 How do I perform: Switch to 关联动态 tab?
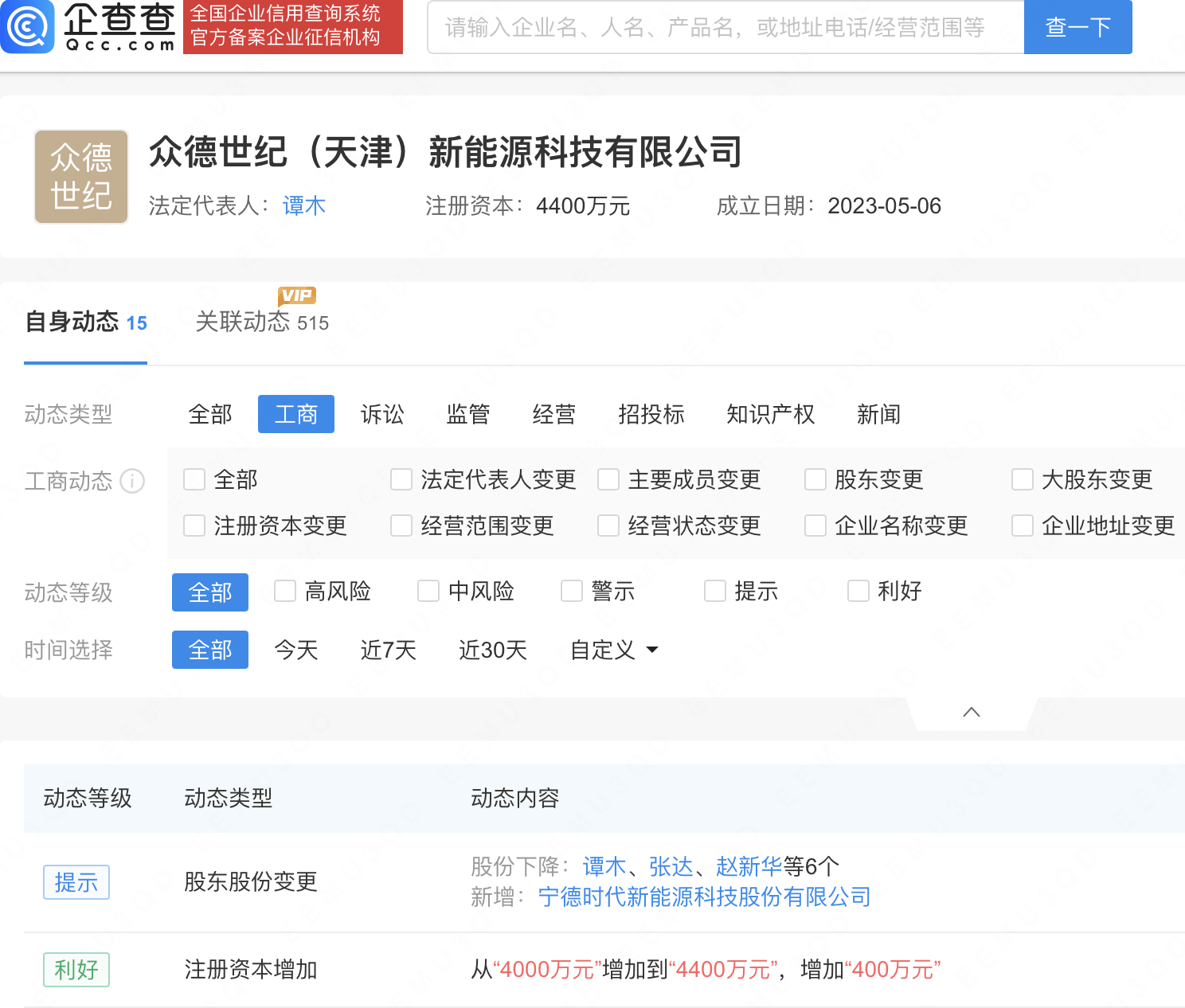262,322
